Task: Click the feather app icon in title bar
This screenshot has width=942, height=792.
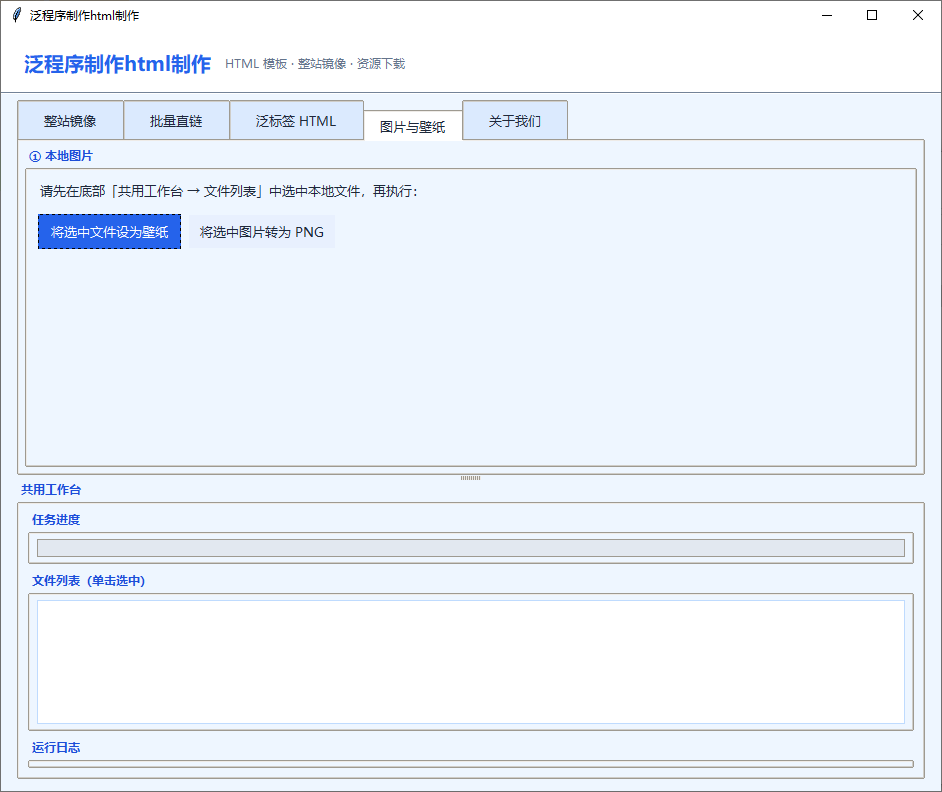Action: coord(17,15)
